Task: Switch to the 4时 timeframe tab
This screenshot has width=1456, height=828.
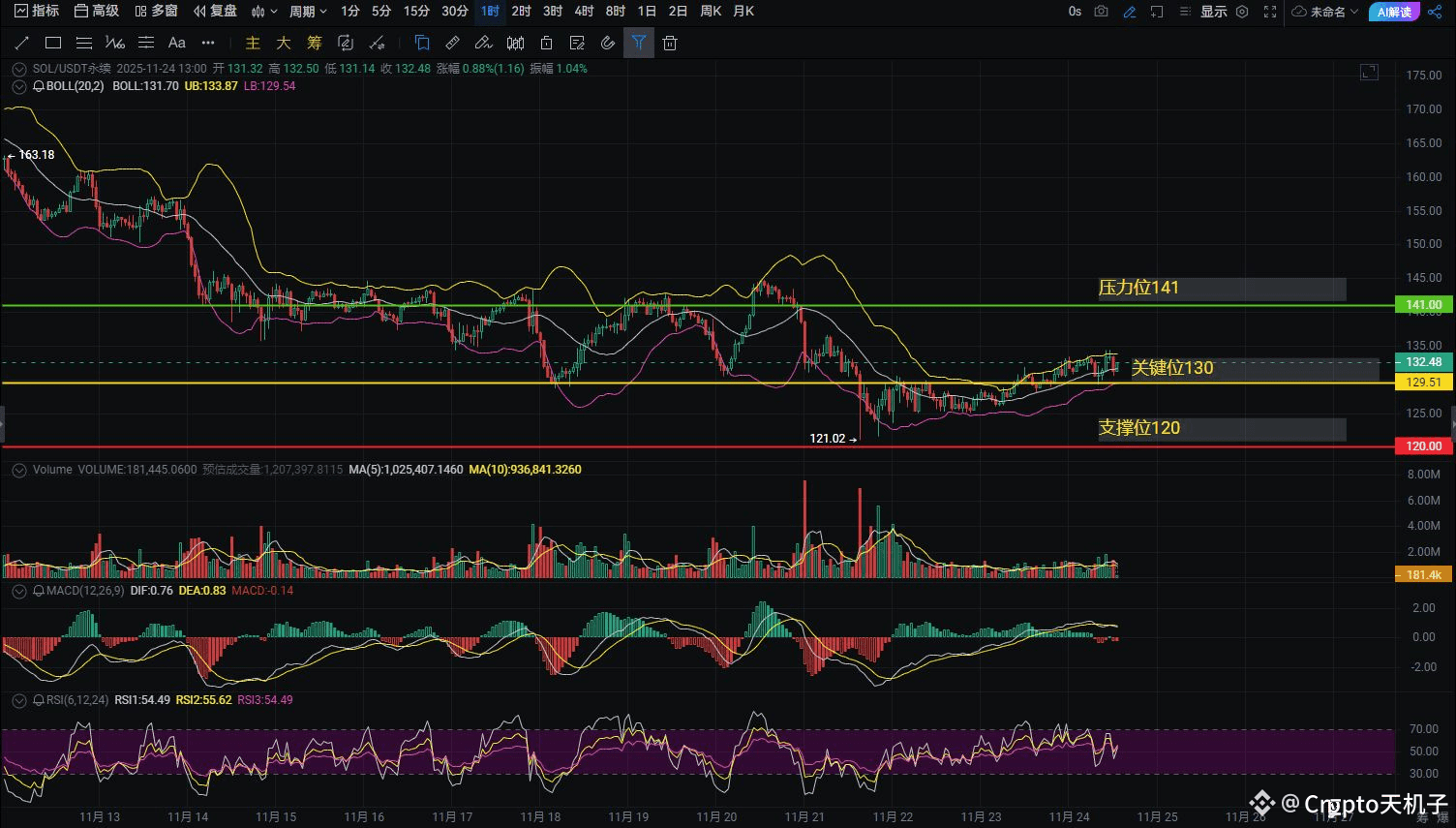Action: tap(584, 12)
